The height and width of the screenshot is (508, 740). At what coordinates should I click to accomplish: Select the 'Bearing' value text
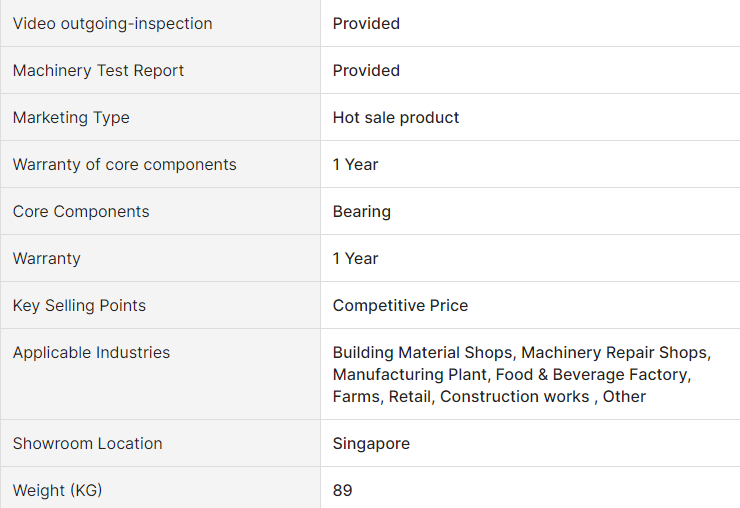pyautogui.click(x=361, y=211)
